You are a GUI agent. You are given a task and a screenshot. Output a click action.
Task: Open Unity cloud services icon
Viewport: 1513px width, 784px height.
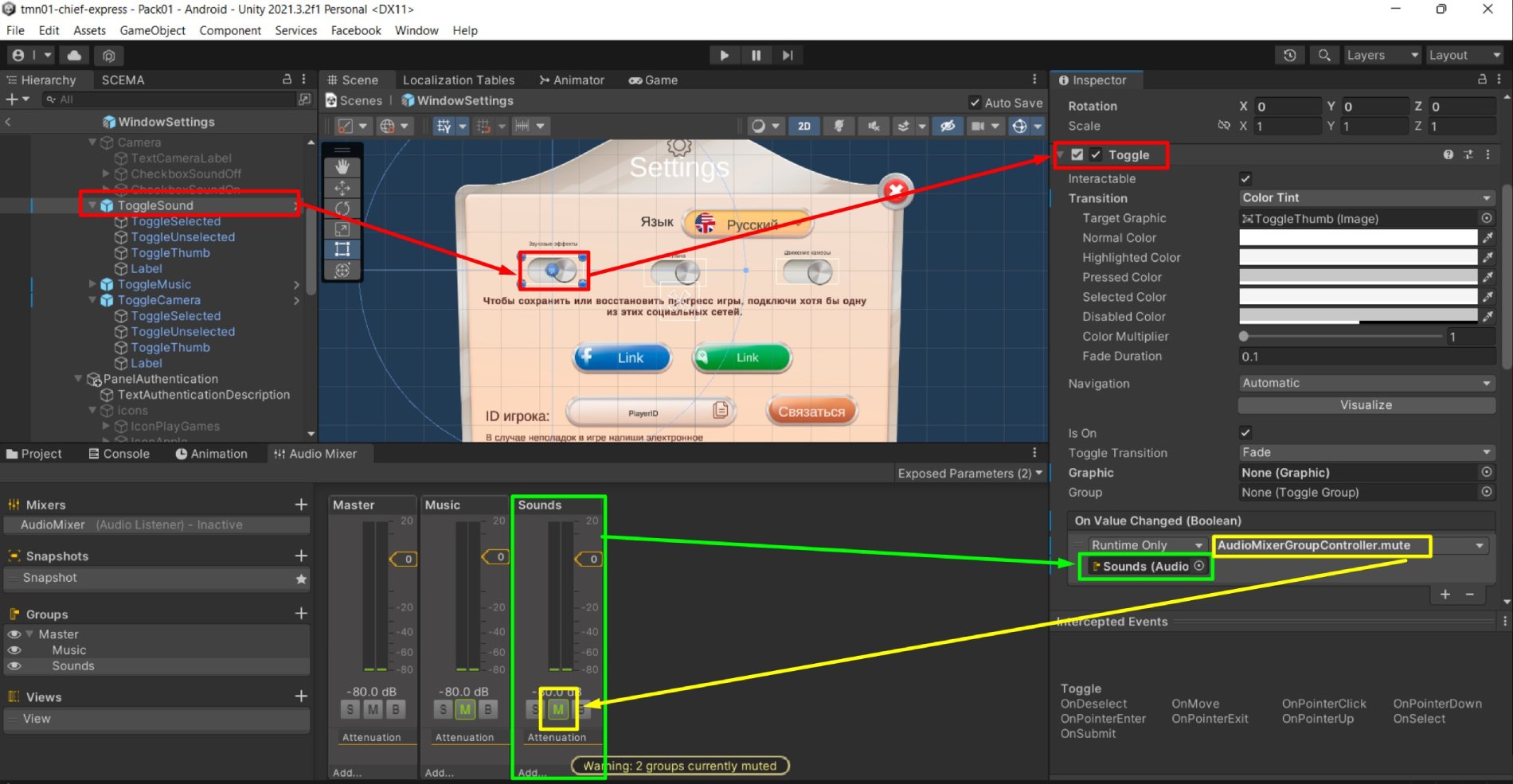pos(74,55)
